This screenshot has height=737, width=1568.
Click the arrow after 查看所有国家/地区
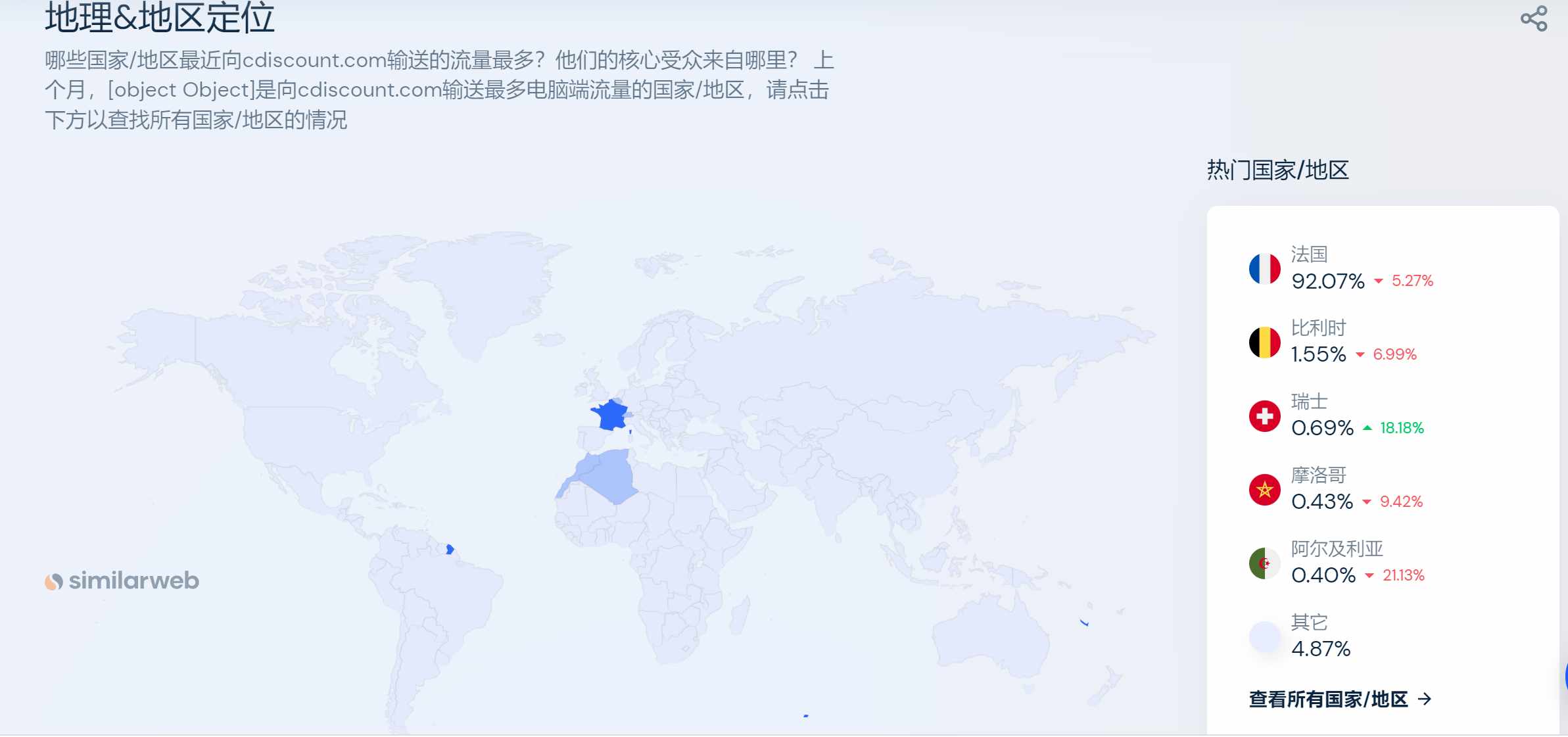pos(1424,699)
